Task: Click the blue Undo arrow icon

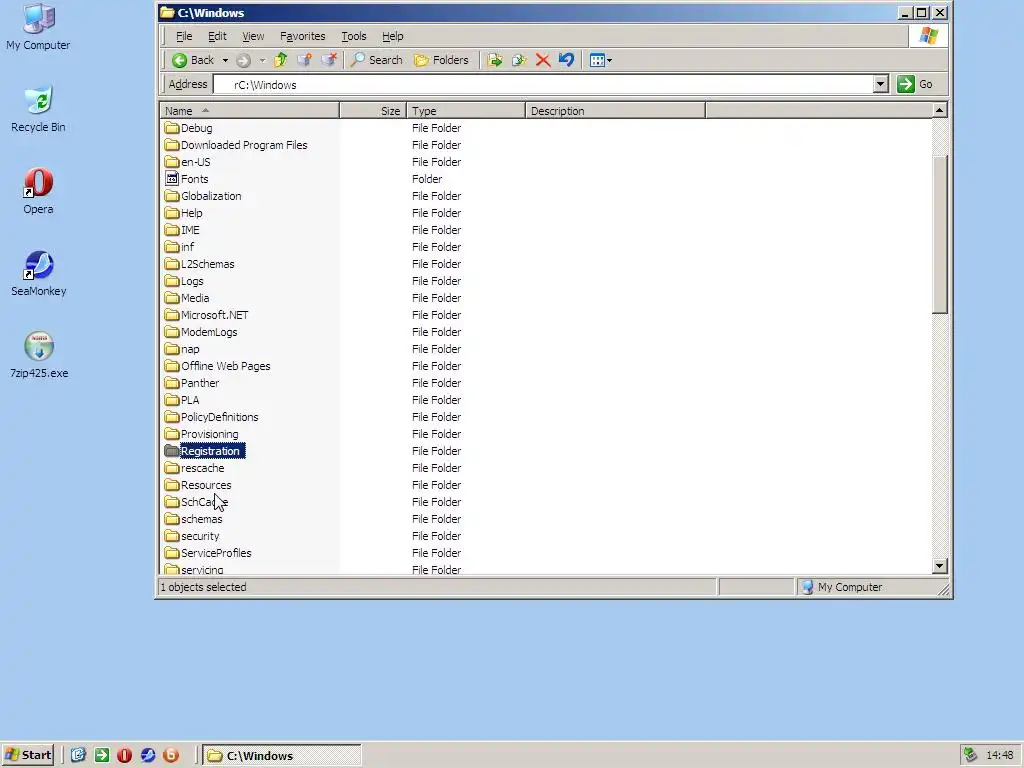Action: point(566,60)
